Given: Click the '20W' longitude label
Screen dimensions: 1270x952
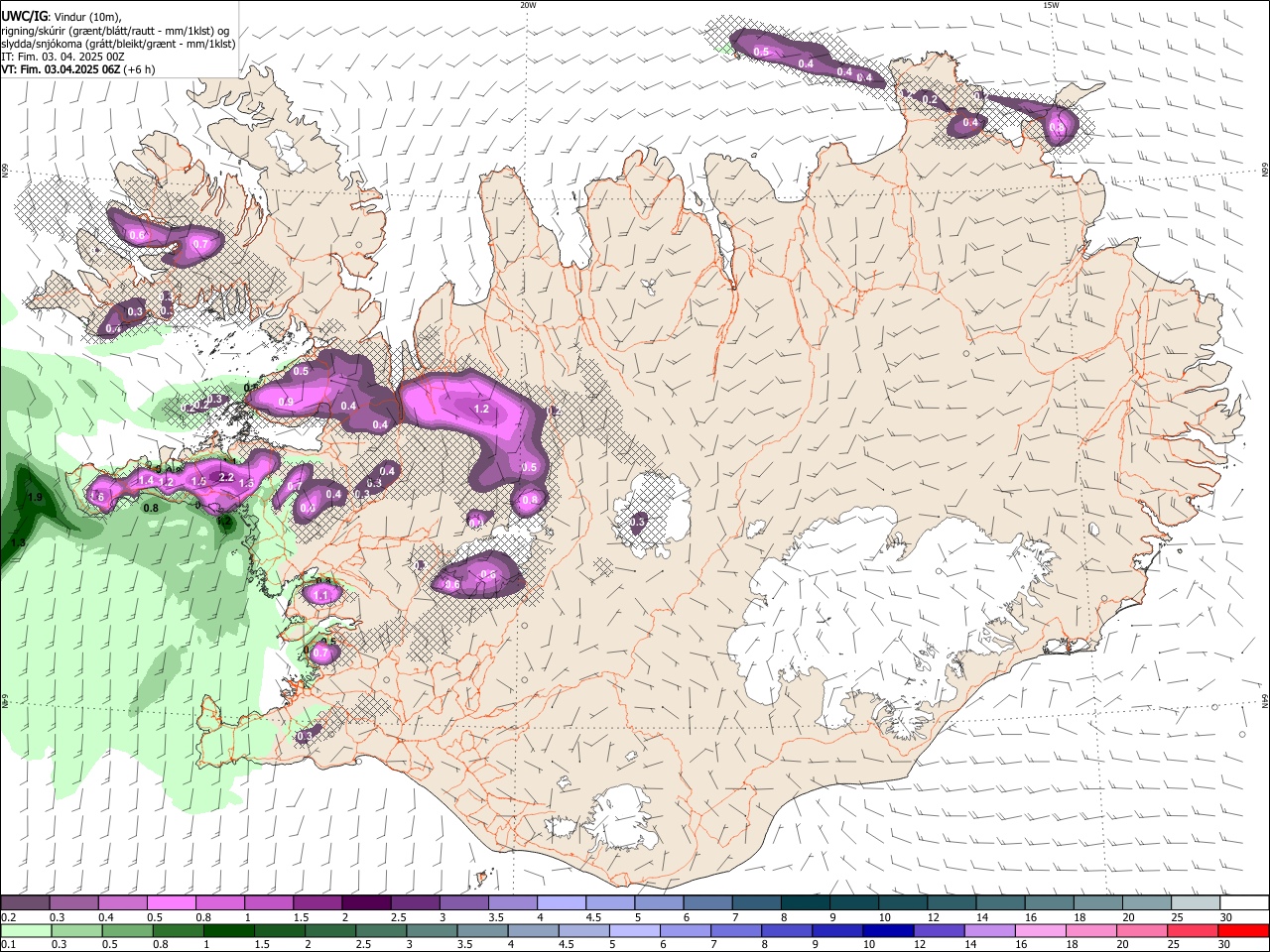Looking at the screenshot, I should click(x=529, y=5).
